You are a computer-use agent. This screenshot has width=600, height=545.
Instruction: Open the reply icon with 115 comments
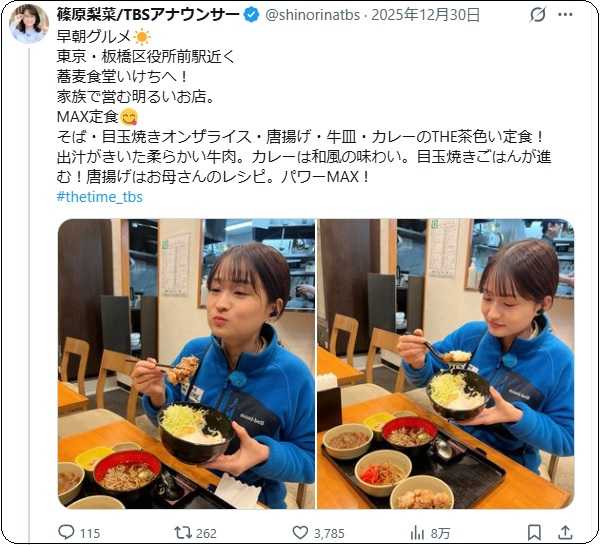(66, 532)
